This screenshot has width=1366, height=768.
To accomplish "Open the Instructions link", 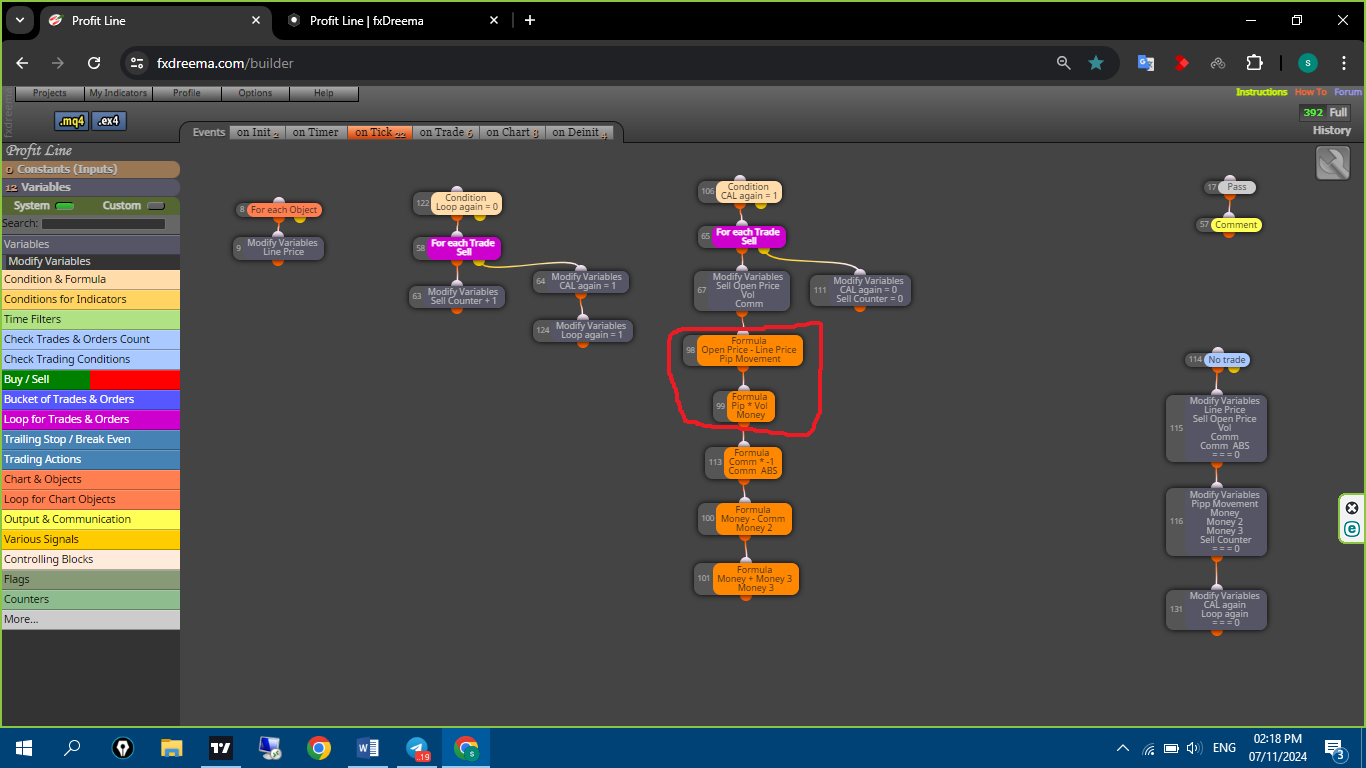I will (1262, 92).
